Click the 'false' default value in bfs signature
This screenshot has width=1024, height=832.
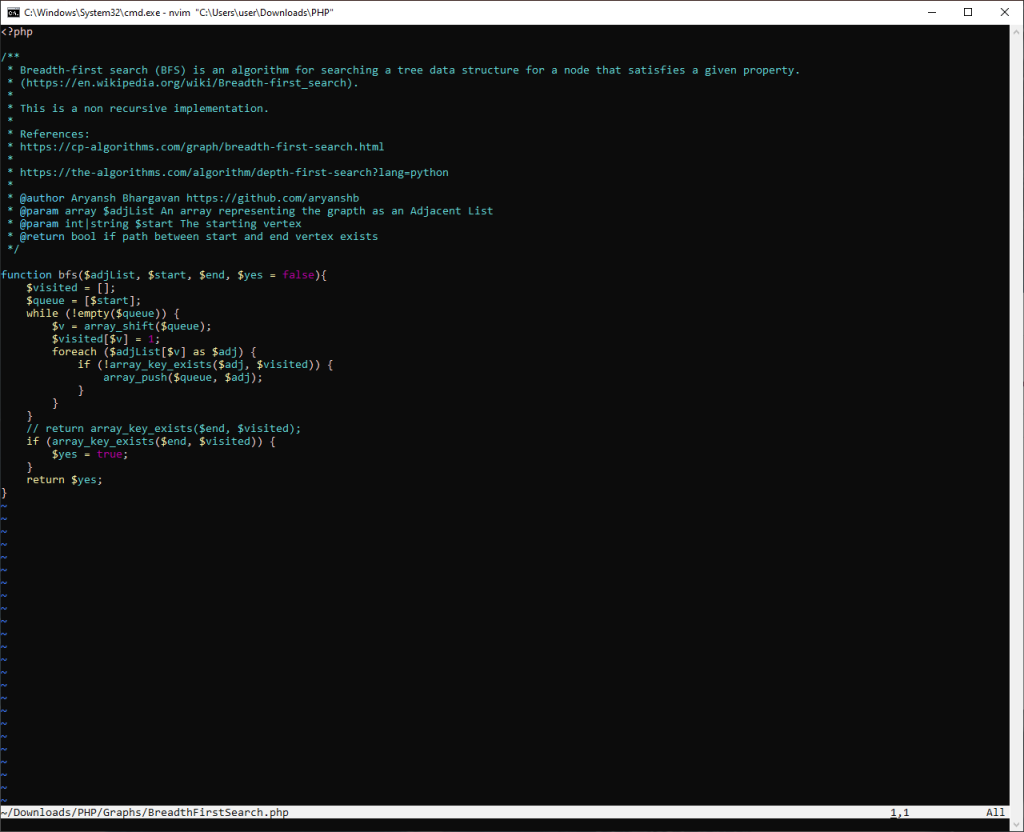click(x=298, y=275)
